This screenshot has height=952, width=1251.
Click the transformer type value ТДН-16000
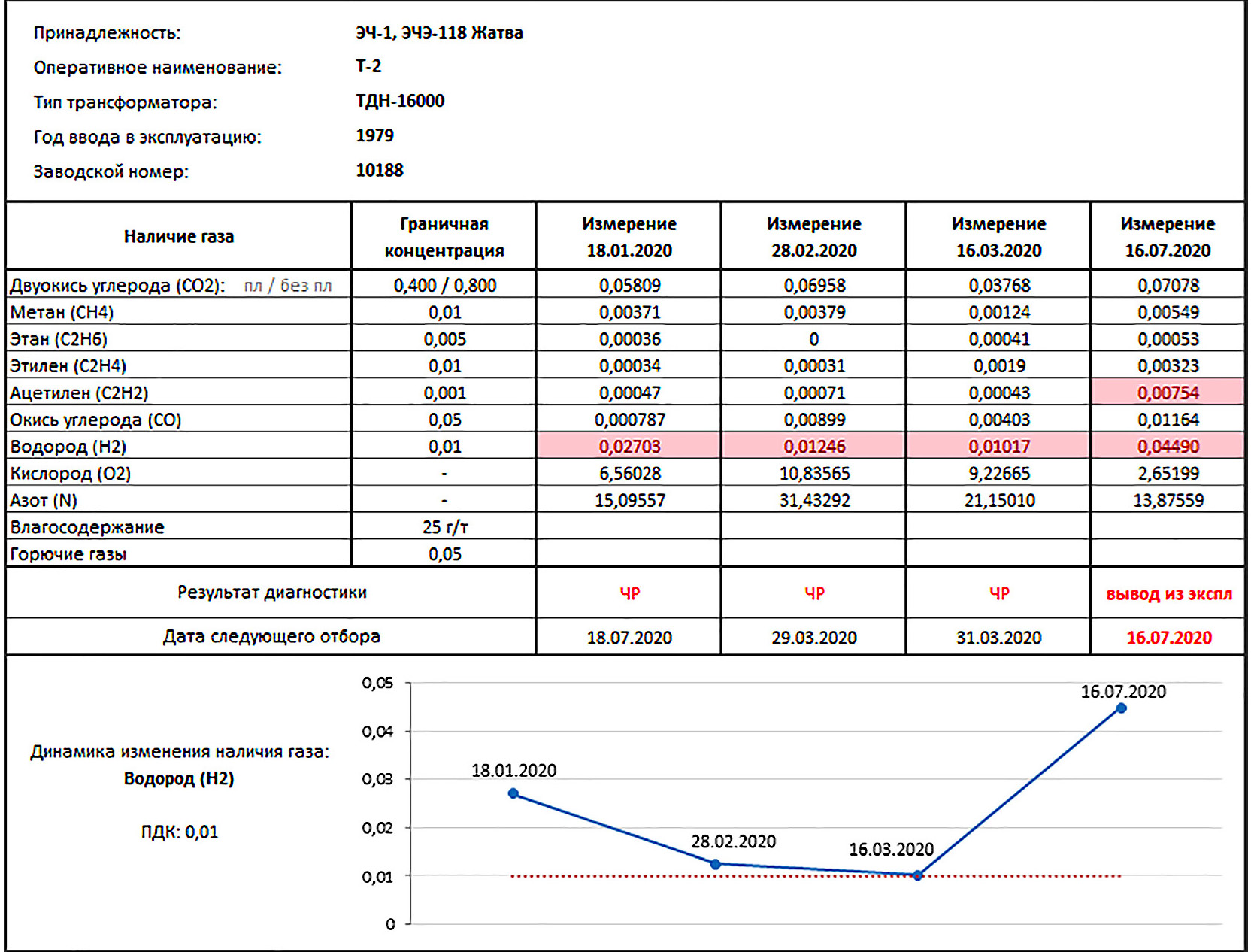click(x=400, y=101)
